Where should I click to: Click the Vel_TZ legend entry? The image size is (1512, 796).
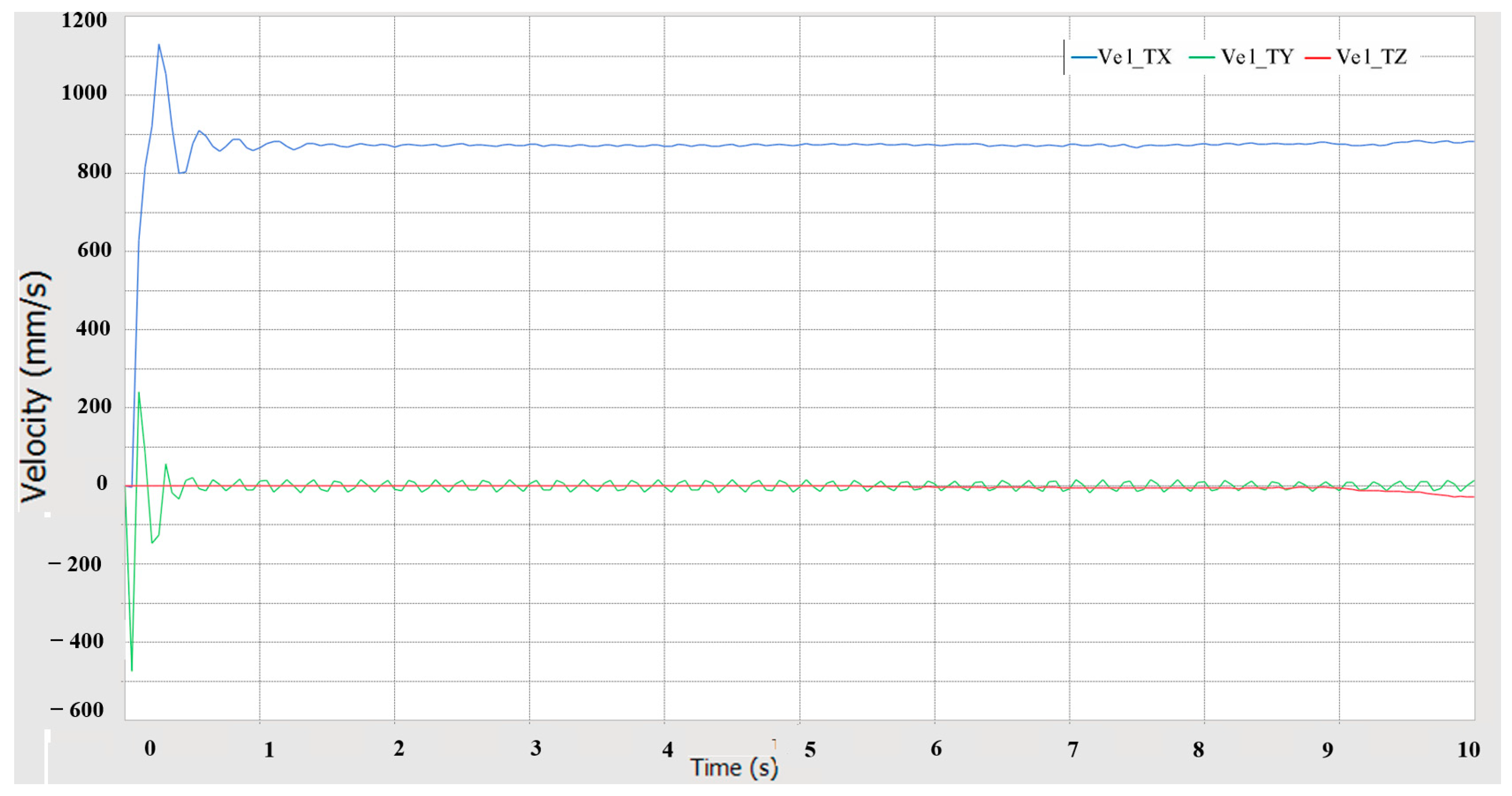1355,57
